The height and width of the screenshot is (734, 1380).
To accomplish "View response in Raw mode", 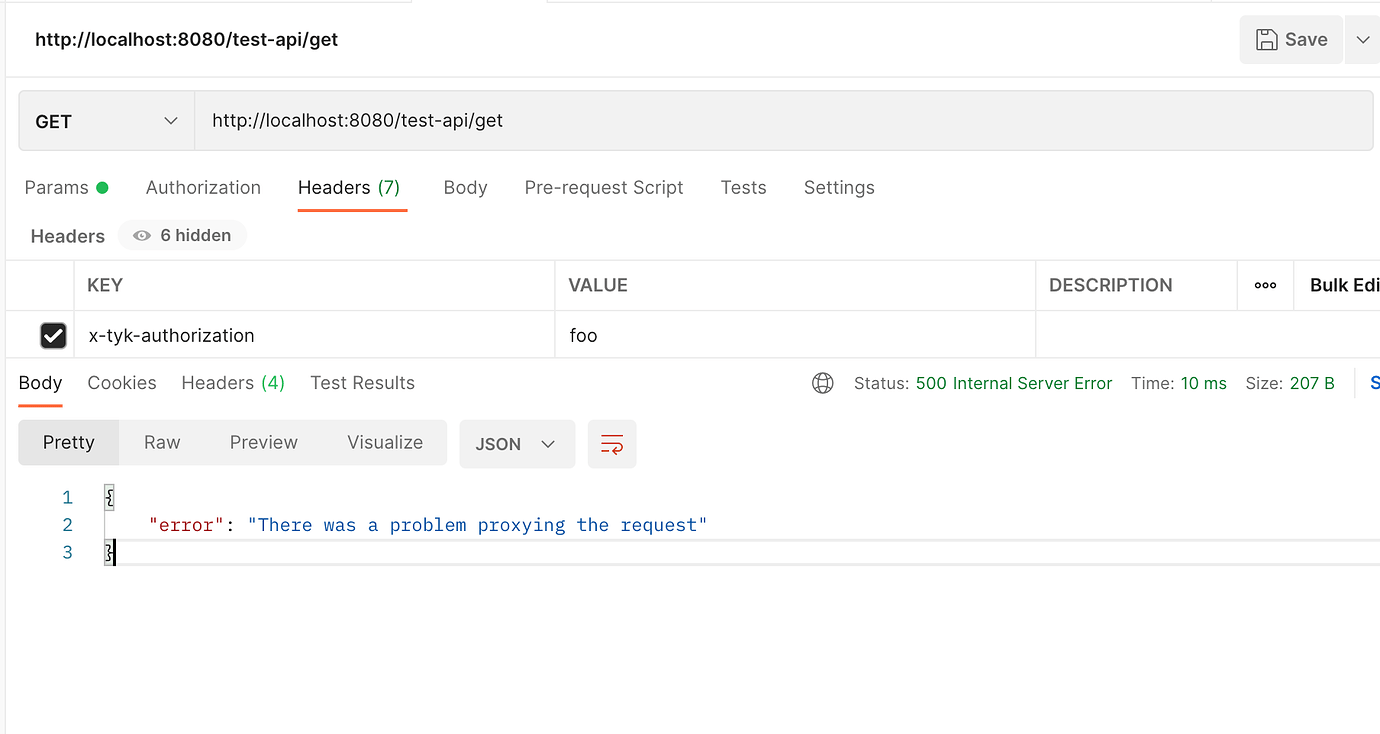I will [161, 442].
